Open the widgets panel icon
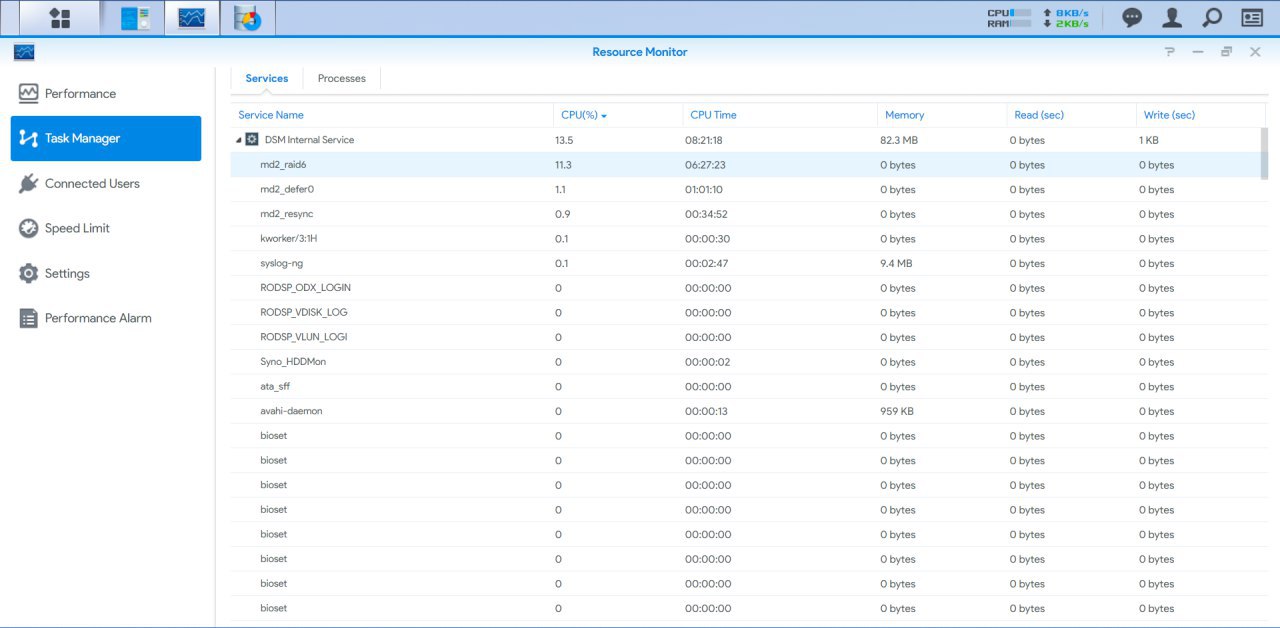The image size is (1280, 628). [1251, 18]
